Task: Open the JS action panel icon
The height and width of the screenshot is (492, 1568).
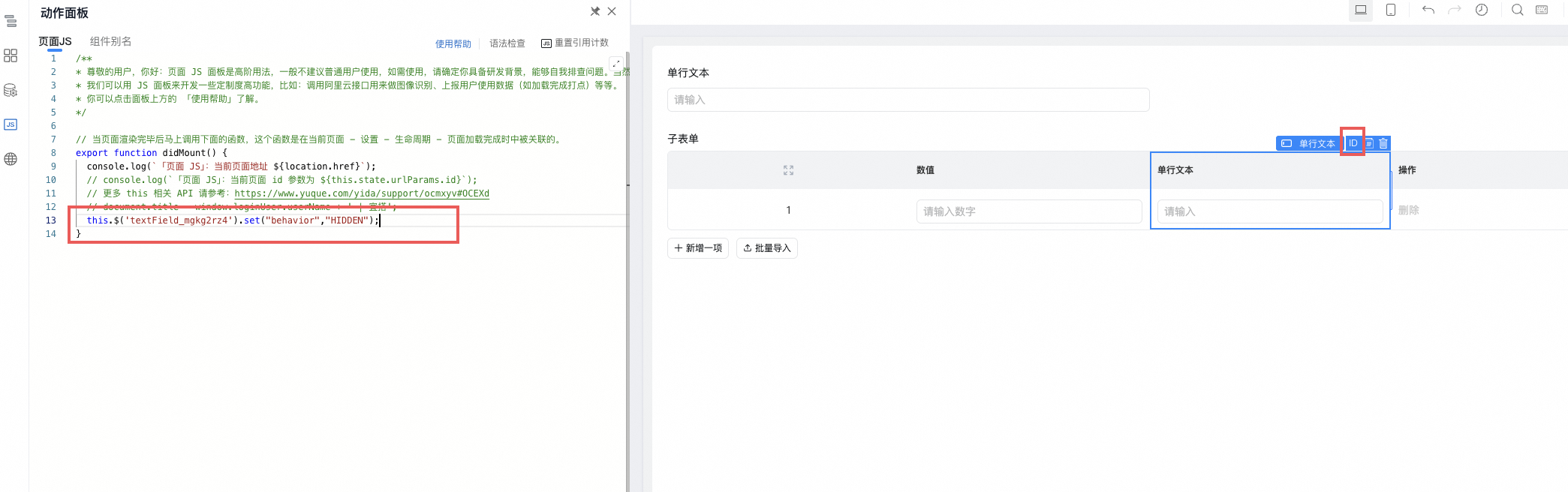Action: [11, 124]
